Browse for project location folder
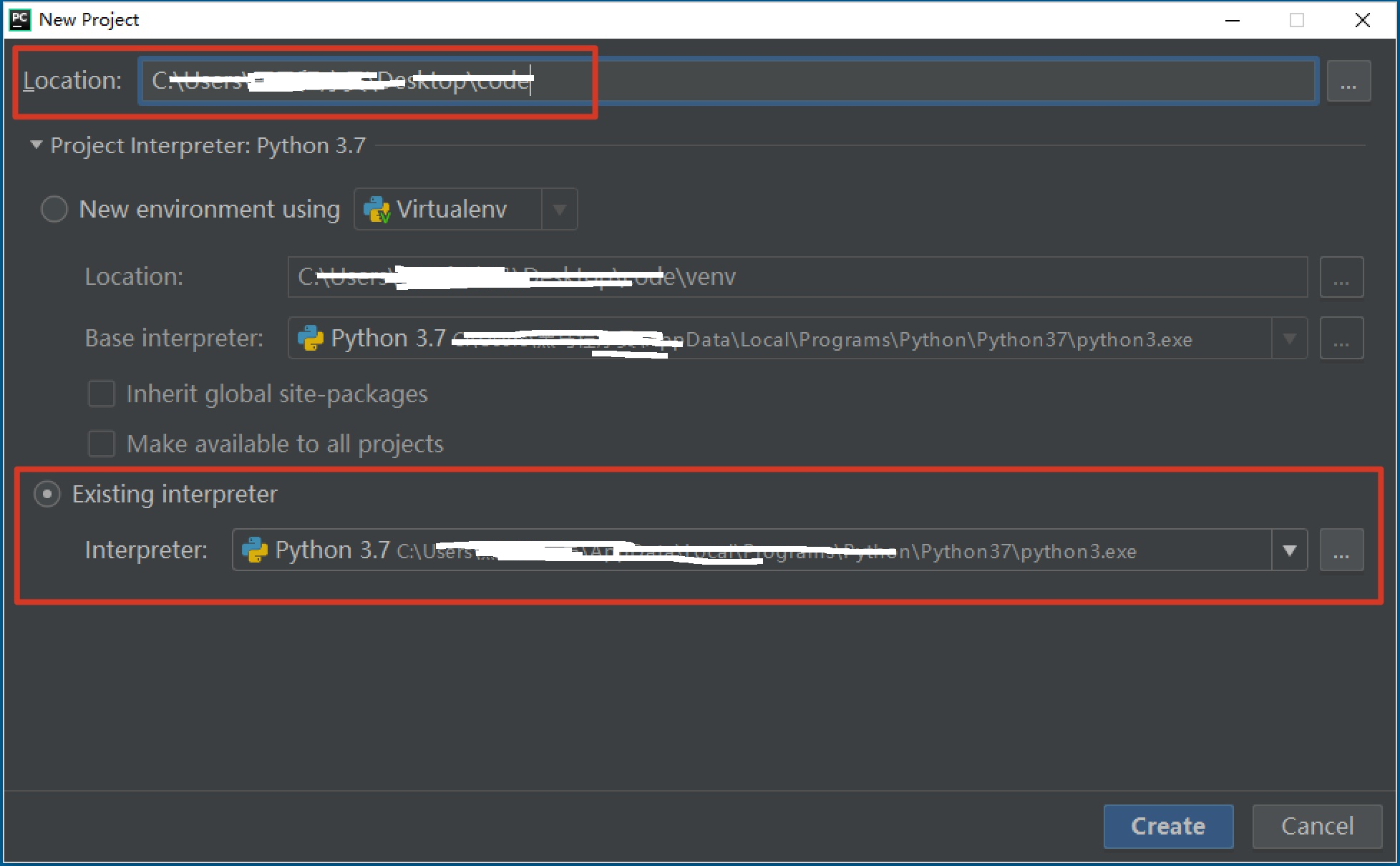 point(1348,82)
